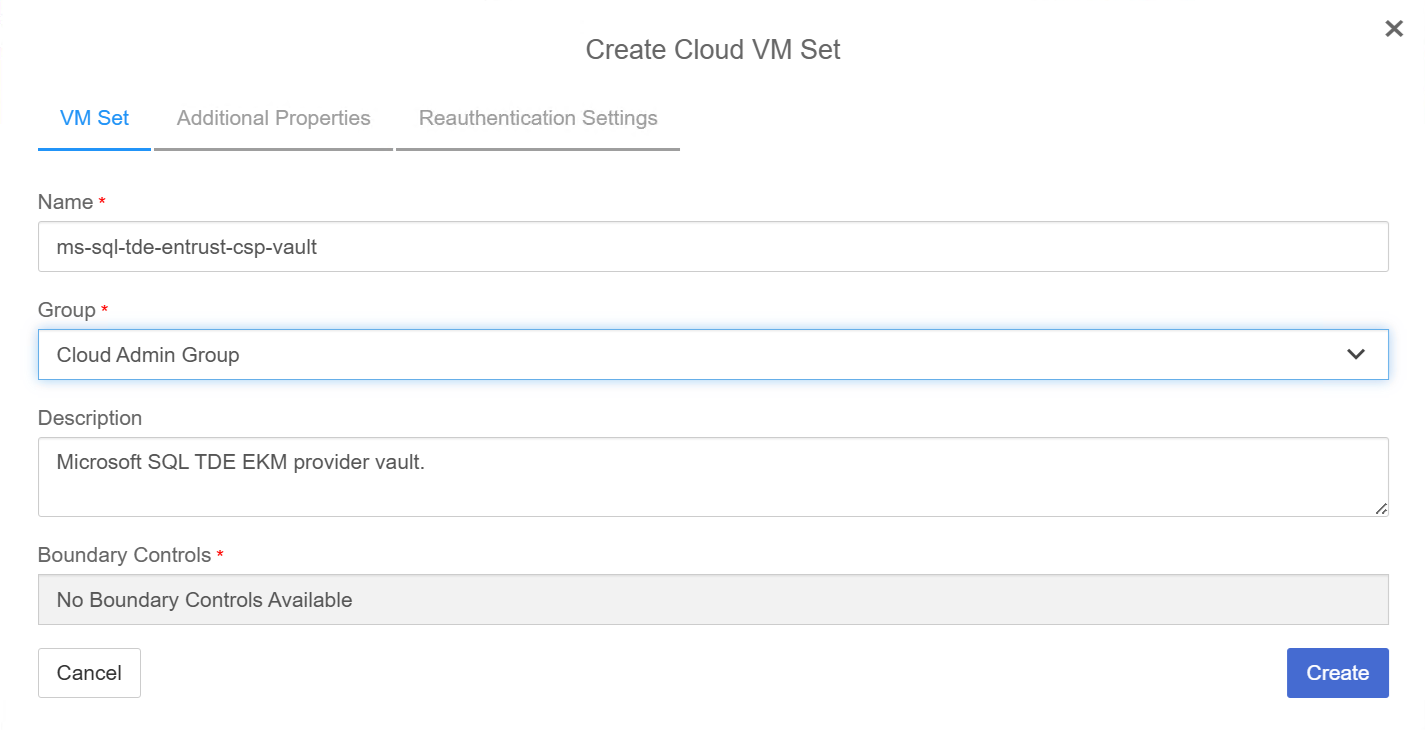1425x730 pixels.
Task: Click the Description text area
Action: [x=700, y=477]
